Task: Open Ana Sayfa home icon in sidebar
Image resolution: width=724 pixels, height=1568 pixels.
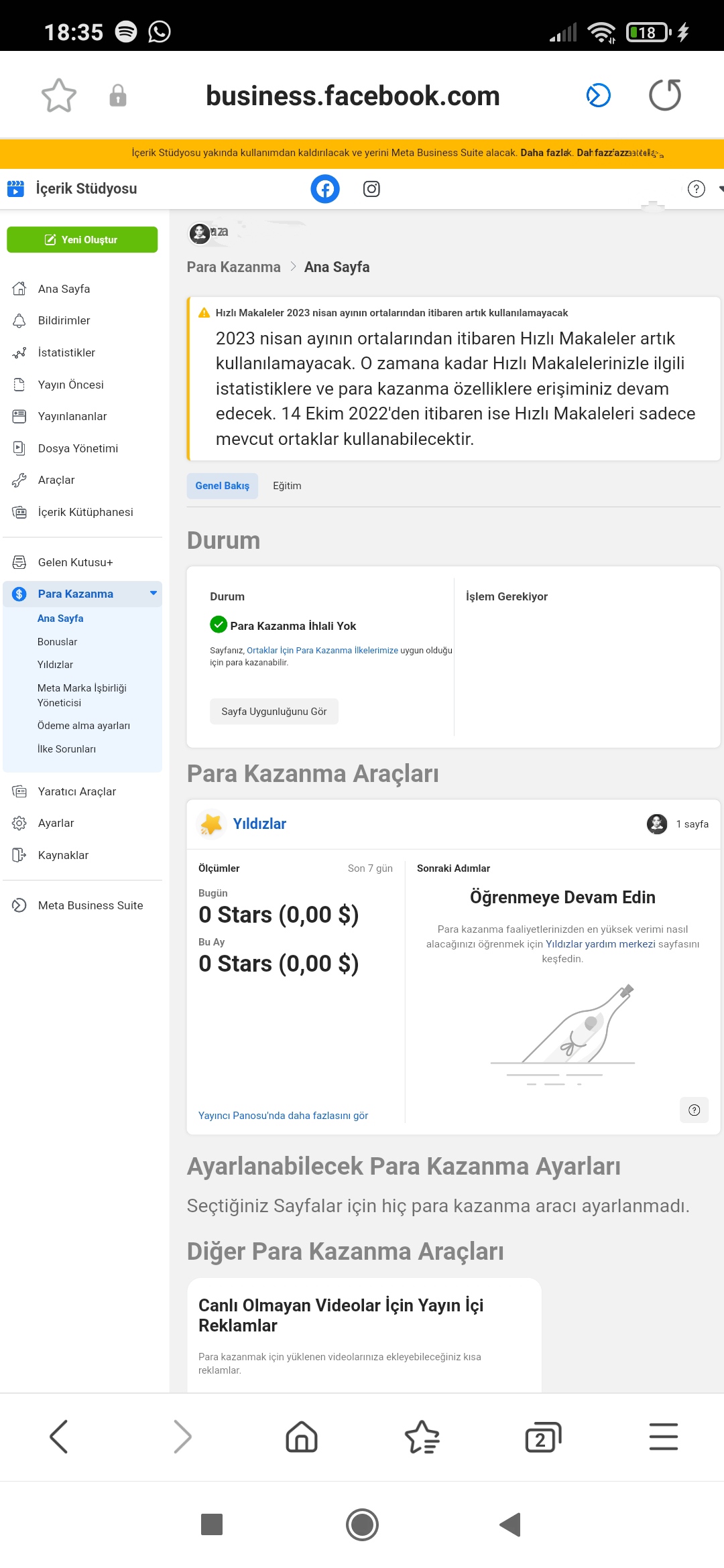Action: pyautogui.click(x=19, y=289)
